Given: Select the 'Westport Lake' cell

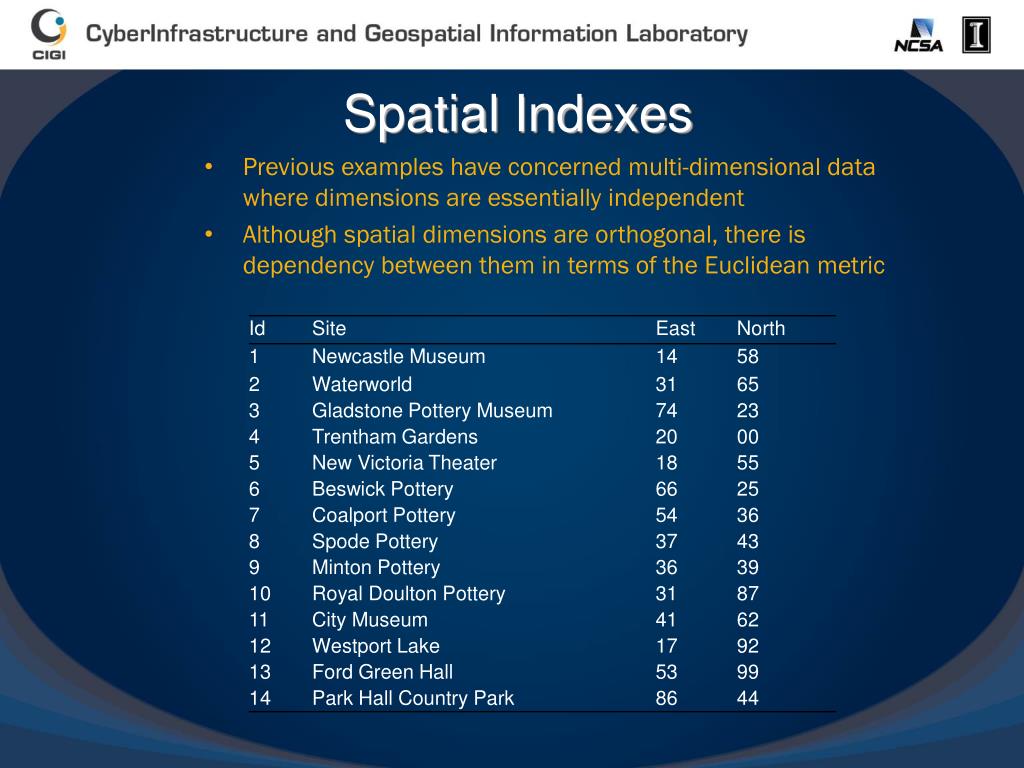Looking at the screenshot, I should click(x=376, y=646).
